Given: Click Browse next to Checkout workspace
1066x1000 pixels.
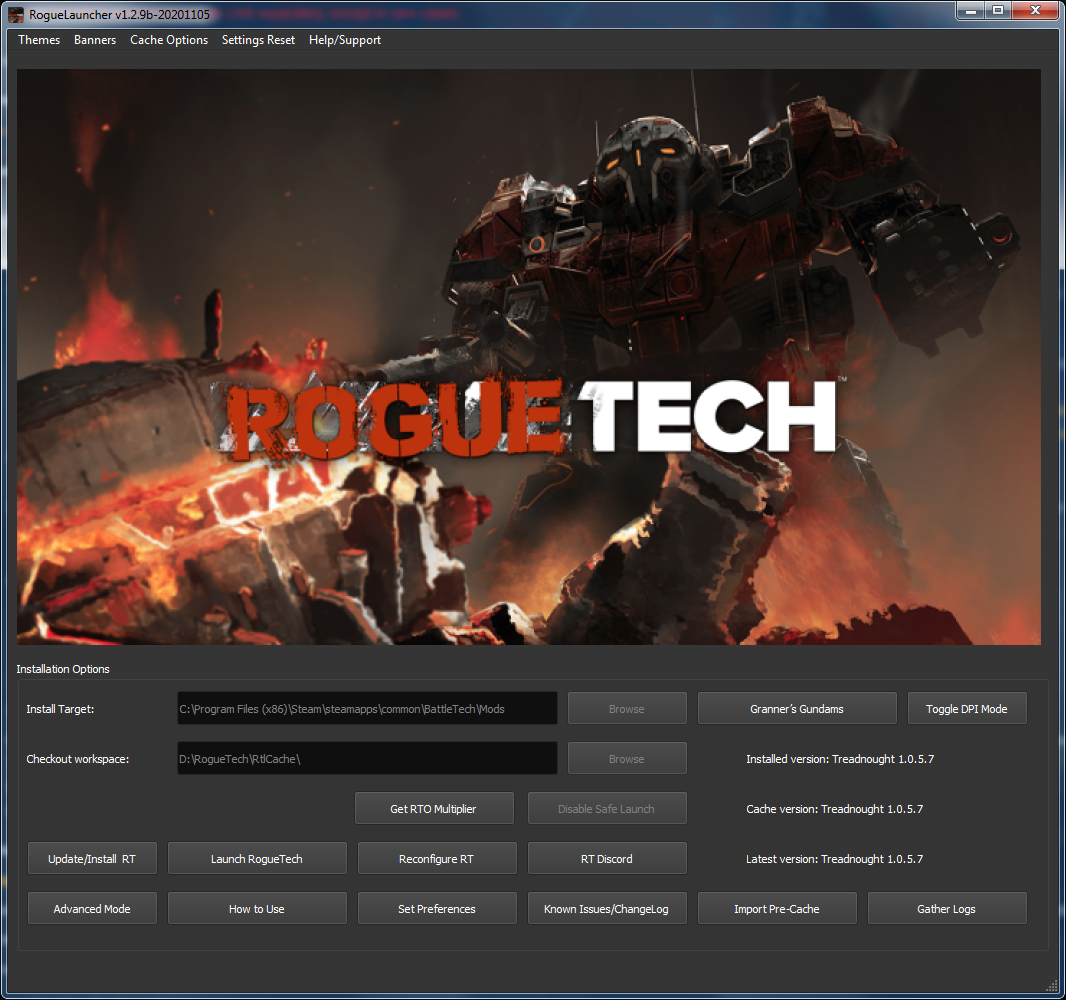Looking at the screenshot, I should coord(627,758).
